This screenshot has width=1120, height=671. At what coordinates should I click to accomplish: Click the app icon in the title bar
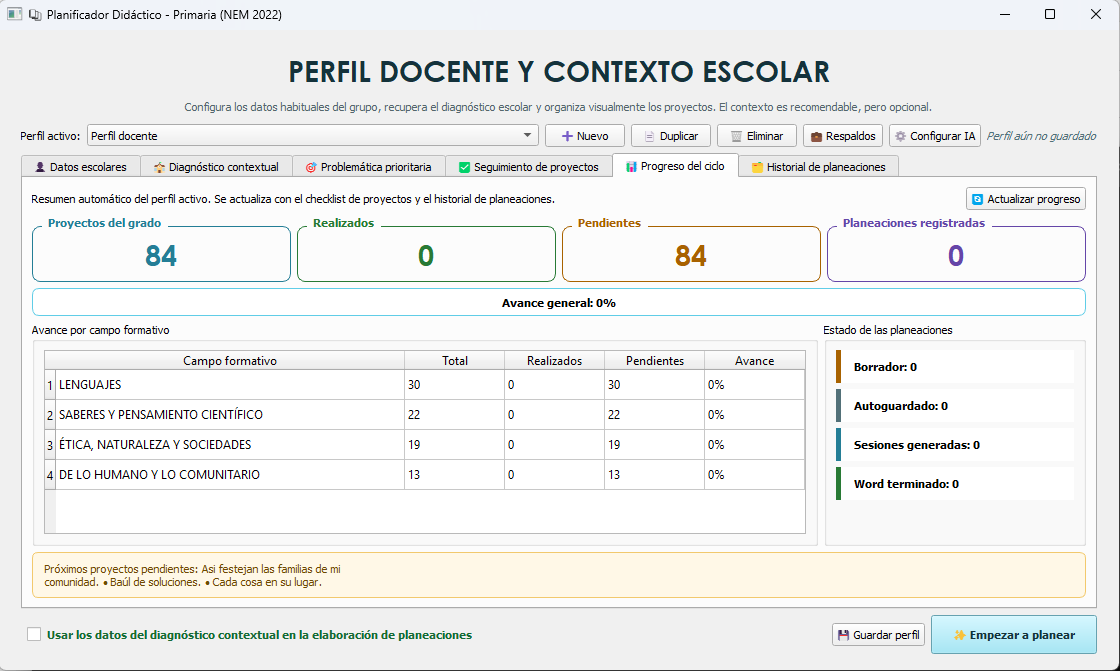[x=14, y=14]
